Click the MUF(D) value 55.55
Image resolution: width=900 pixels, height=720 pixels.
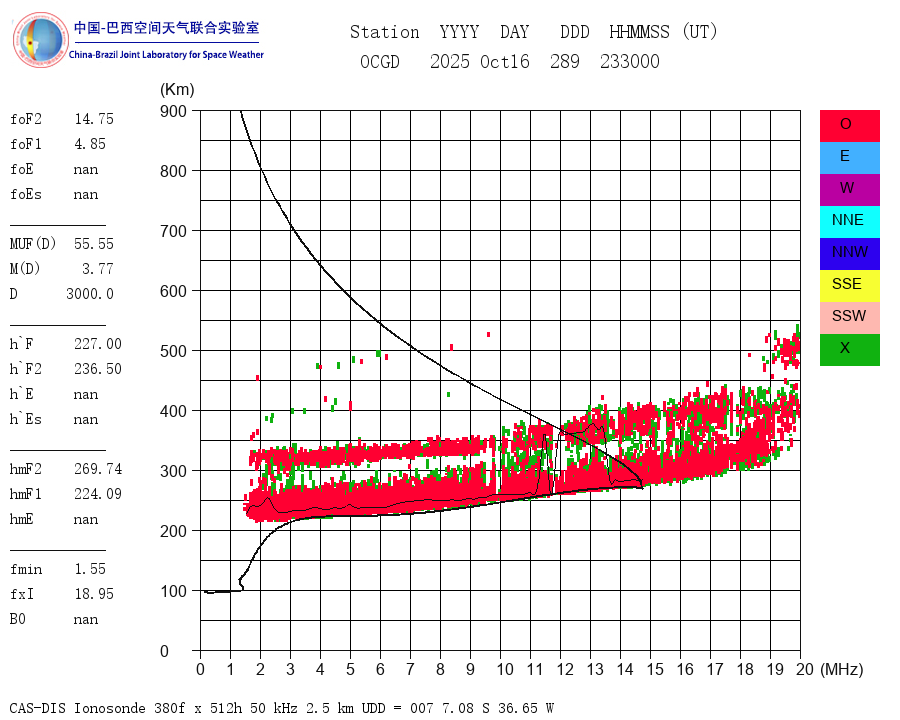94,244
